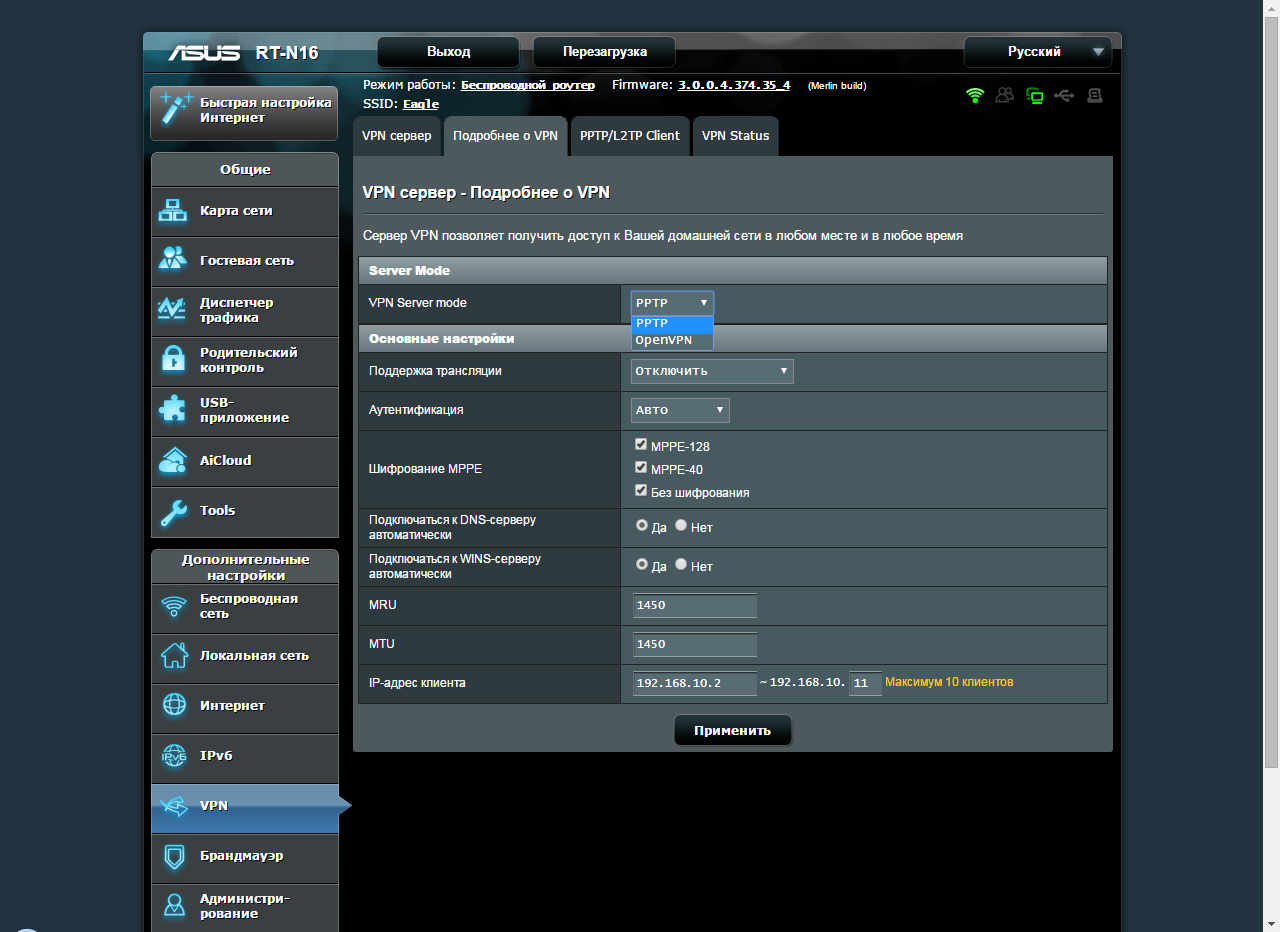
Task: Expand the Аутентификация dropdown
Action: point(680,410)
